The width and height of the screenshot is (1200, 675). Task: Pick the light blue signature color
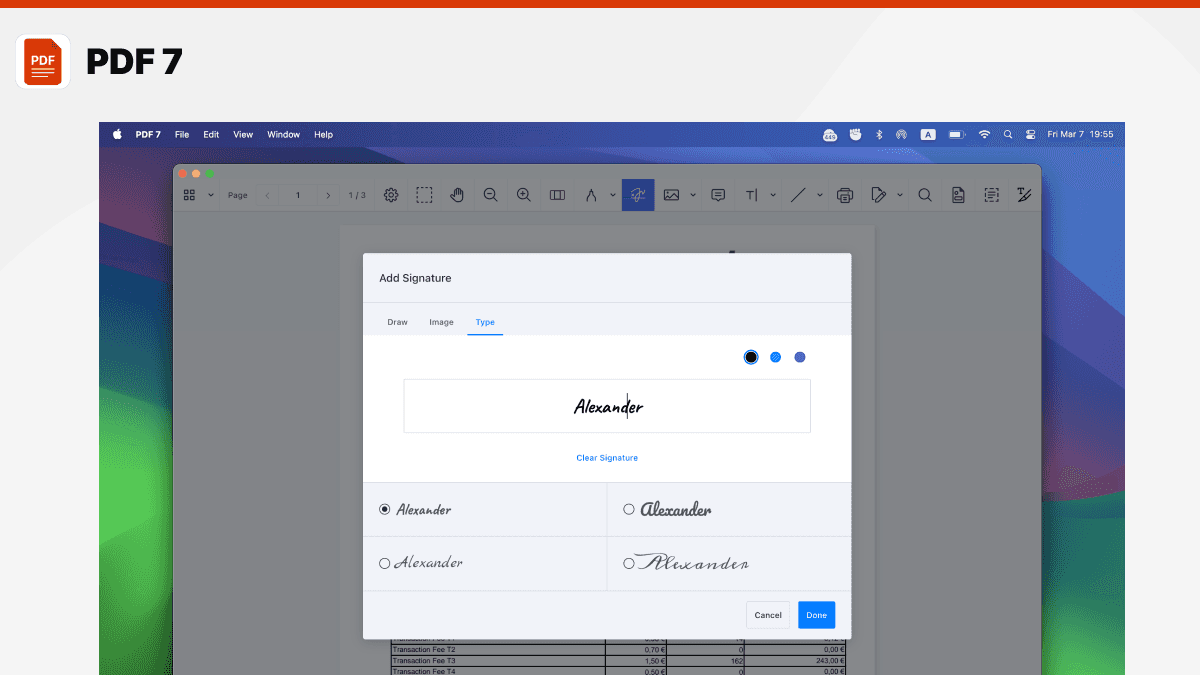(x=775, y=357)
